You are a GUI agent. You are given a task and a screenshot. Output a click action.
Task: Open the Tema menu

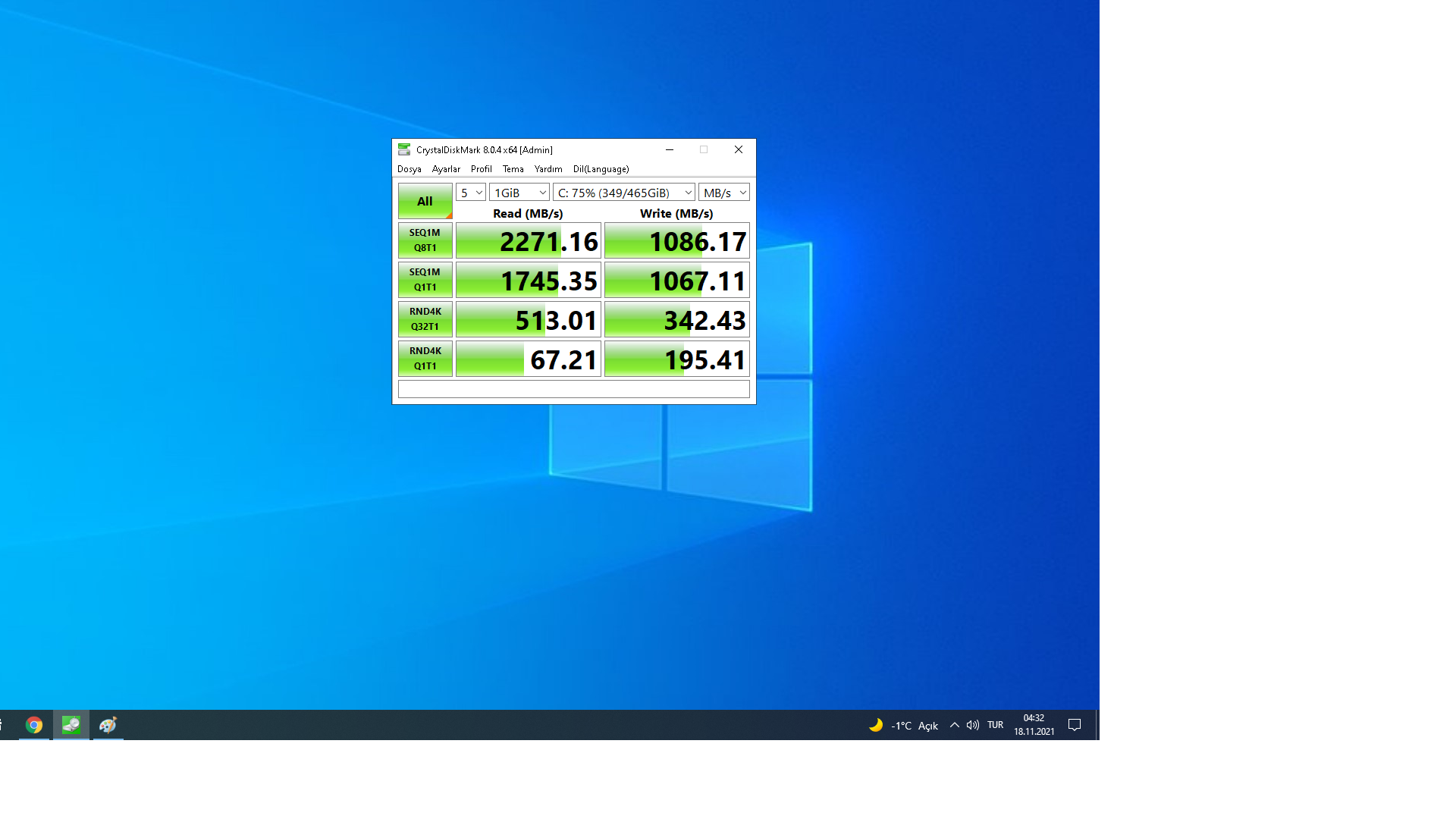tap(513, 169)
